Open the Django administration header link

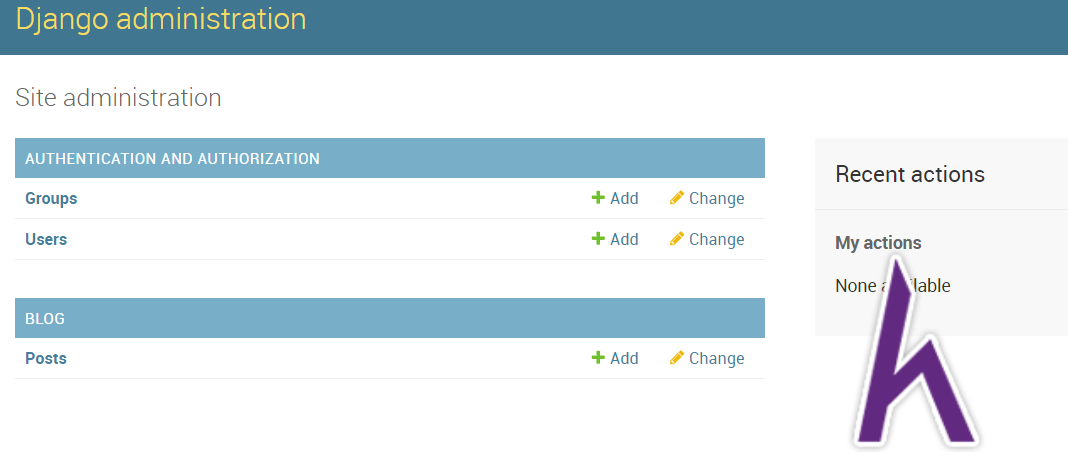[161, 19]
